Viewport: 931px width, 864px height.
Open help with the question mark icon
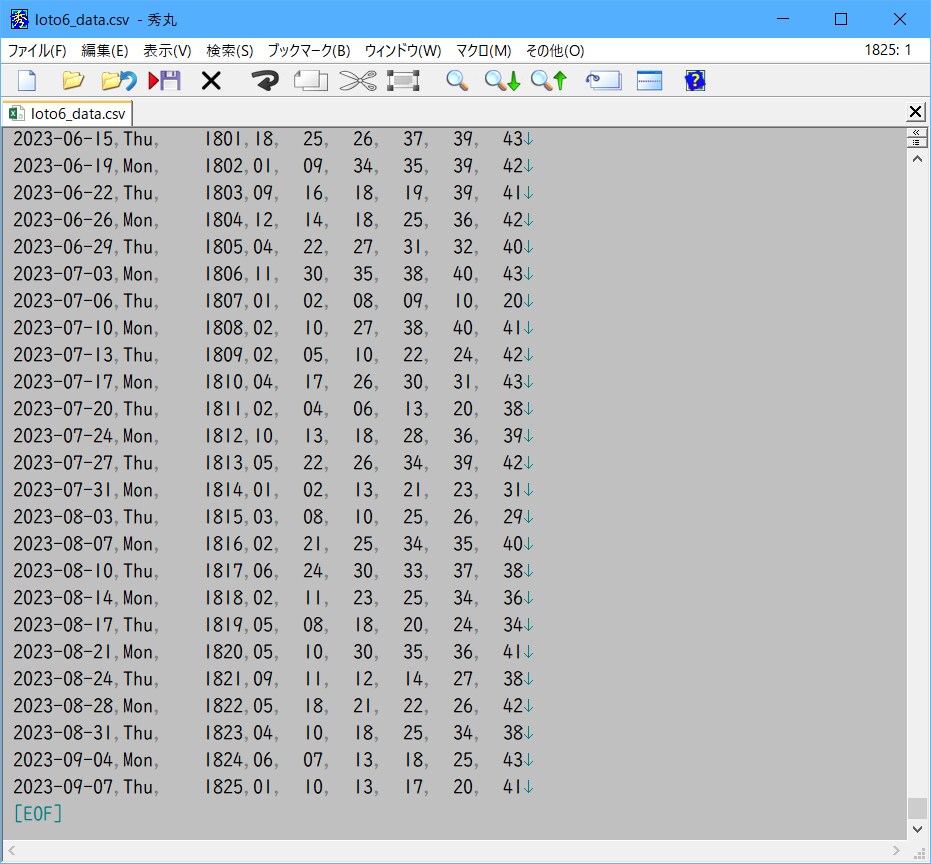(695, 80)
